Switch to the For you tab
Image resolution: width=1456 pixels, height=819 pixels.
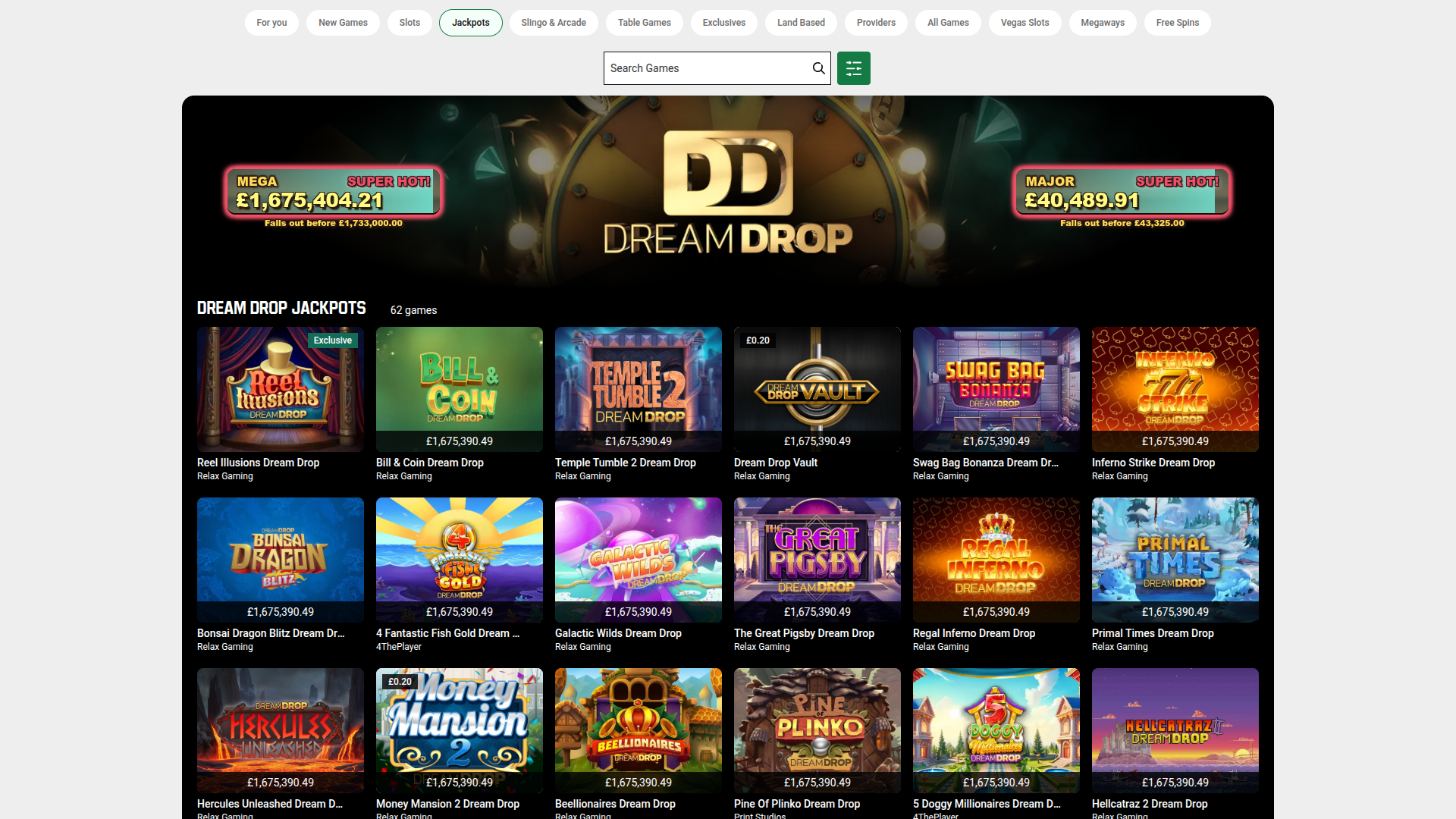[271, 23]
